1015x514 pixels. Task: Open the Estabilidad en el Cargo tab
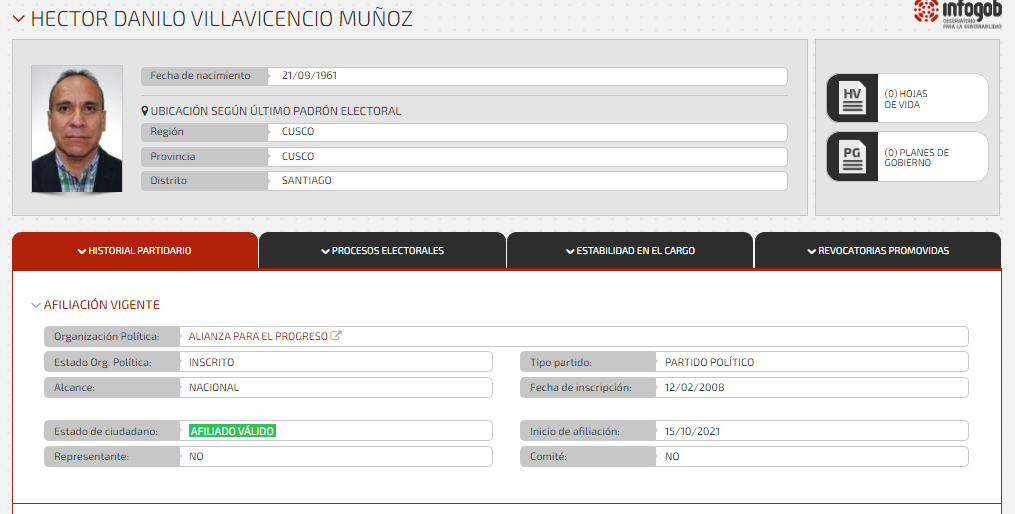click(x=630, y=251)
